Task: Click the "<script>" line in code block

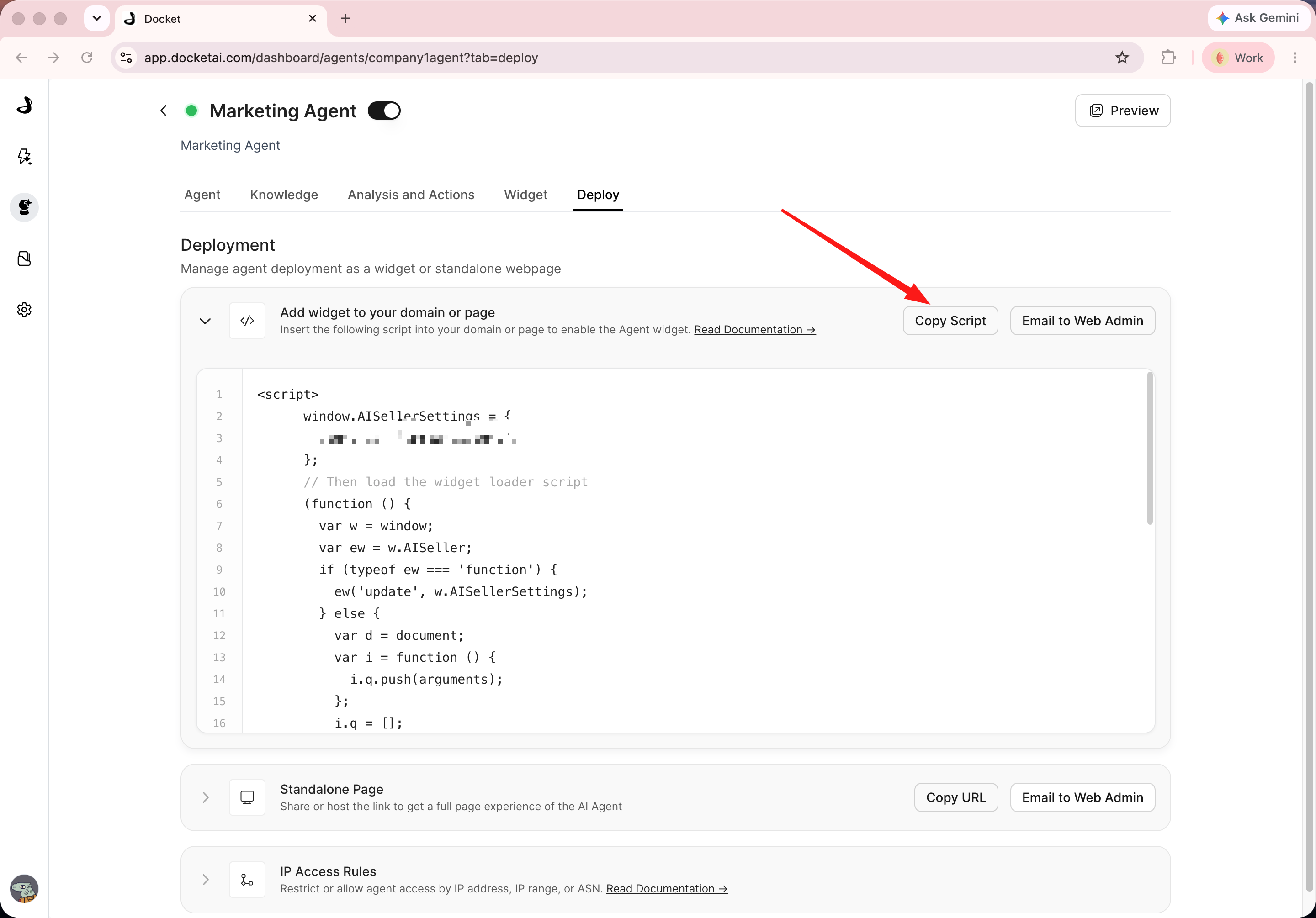Action: (288, 394)
